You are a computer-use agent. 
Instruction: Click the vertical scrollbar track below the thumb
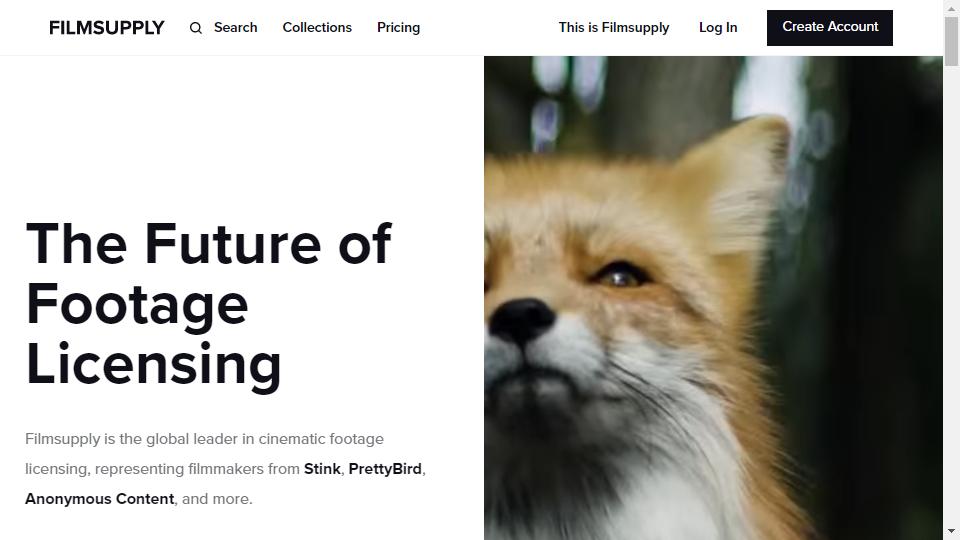click(x=951, y=294)
